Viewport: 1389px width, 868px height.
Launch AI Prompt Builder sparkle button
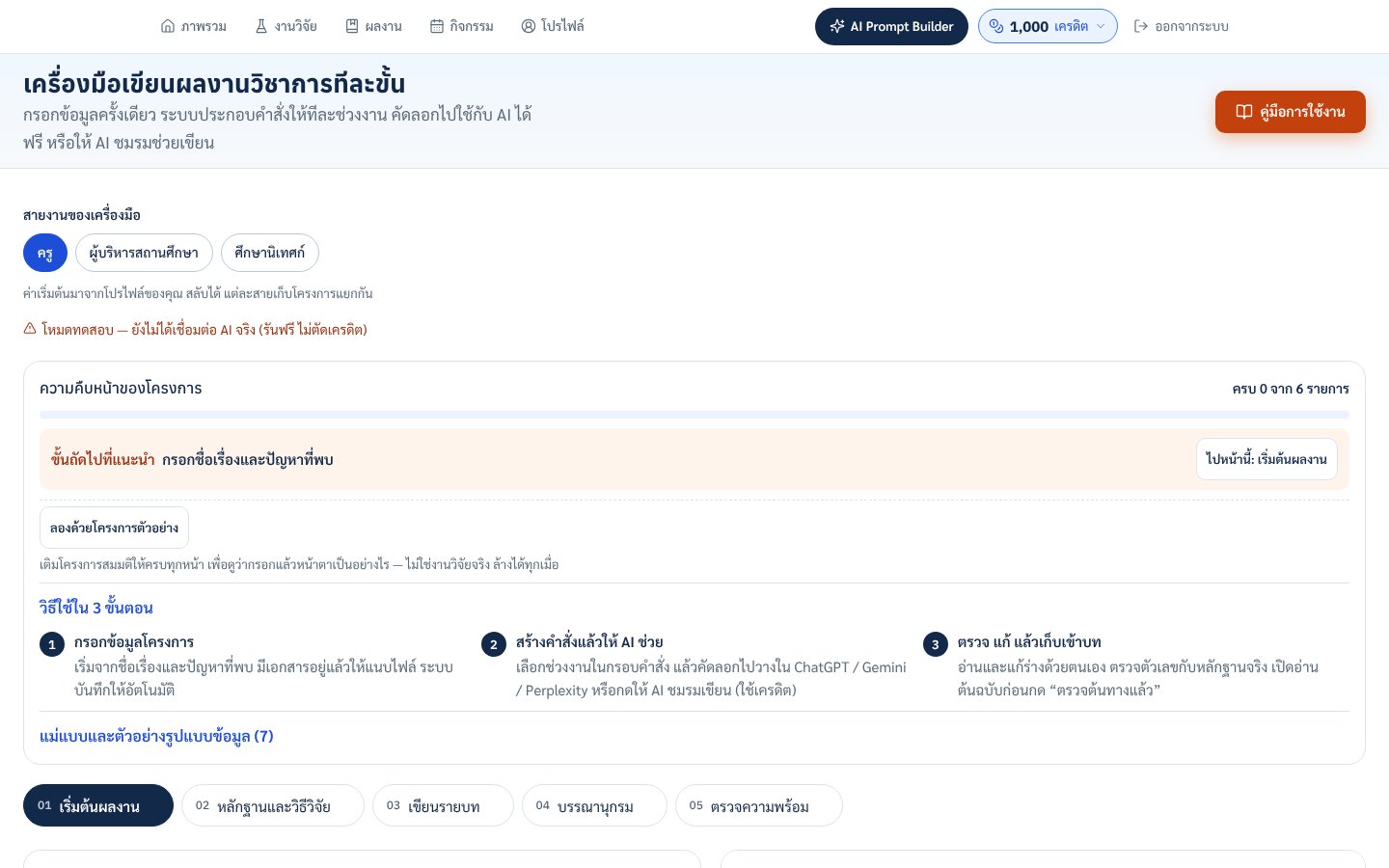[892, 27]
